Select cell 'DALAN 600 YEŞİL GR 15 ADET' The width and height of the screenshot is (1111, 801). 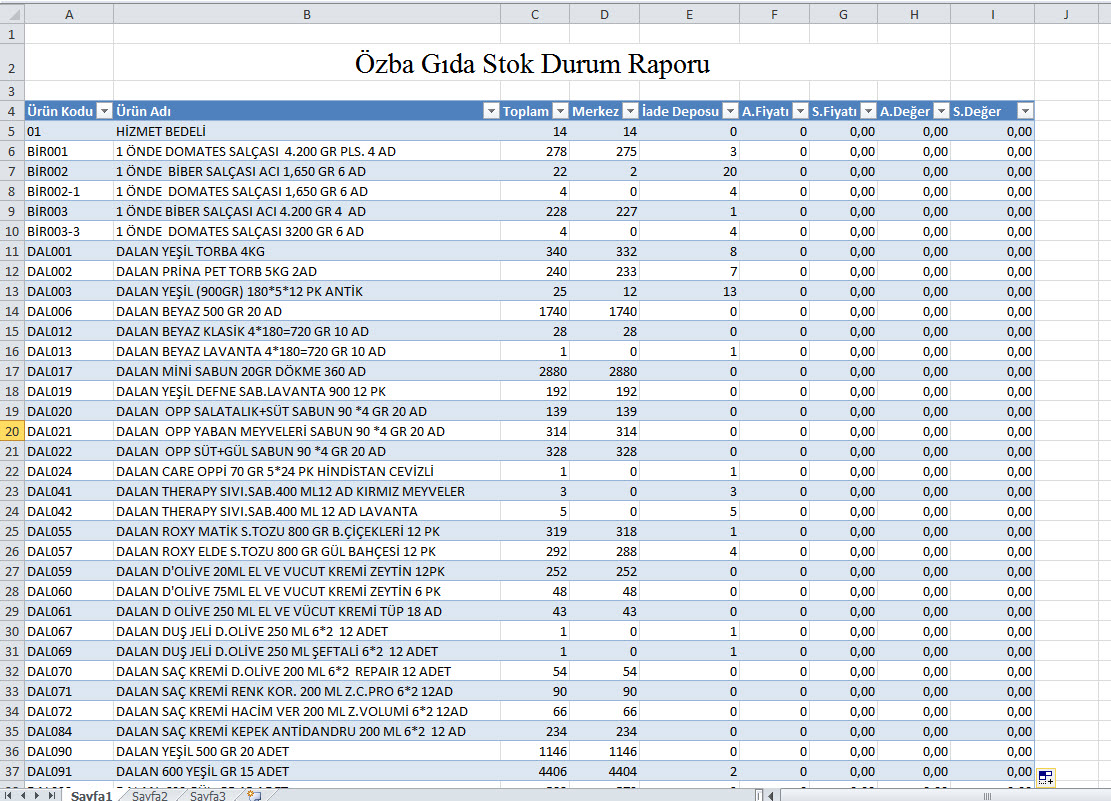point(307,771)
